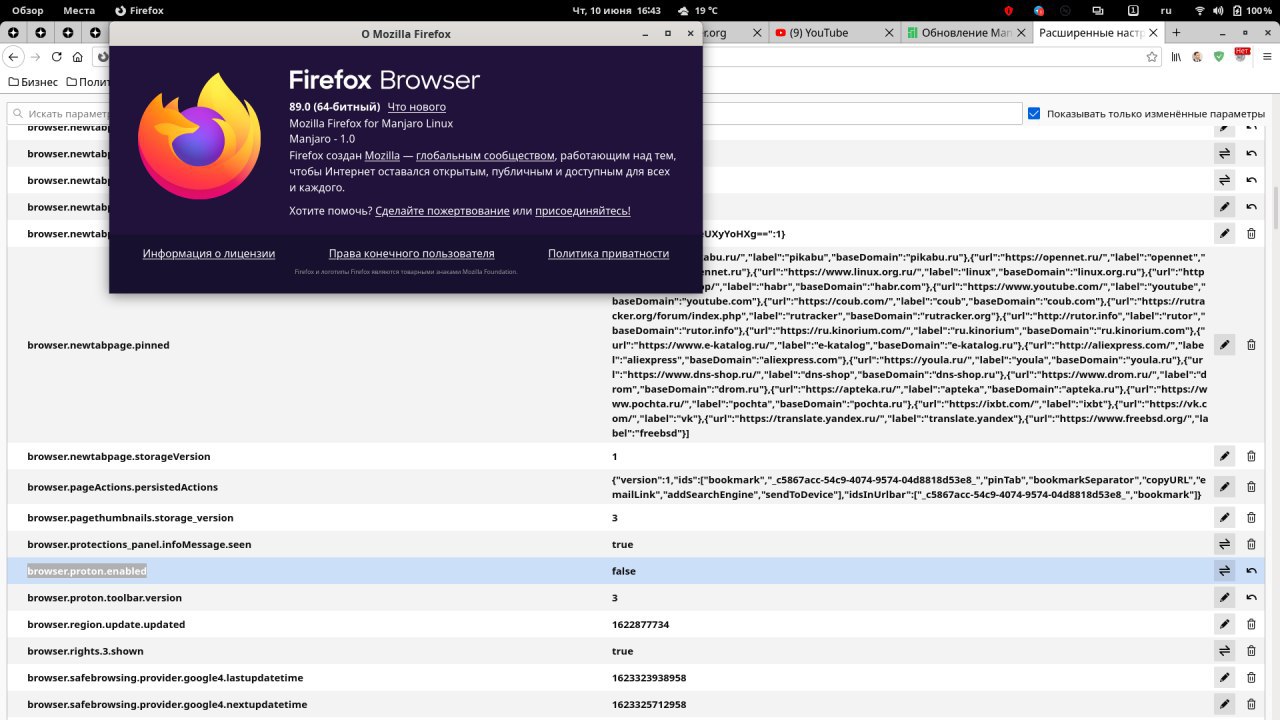Open the Library panel icon

pos(1177,57)
